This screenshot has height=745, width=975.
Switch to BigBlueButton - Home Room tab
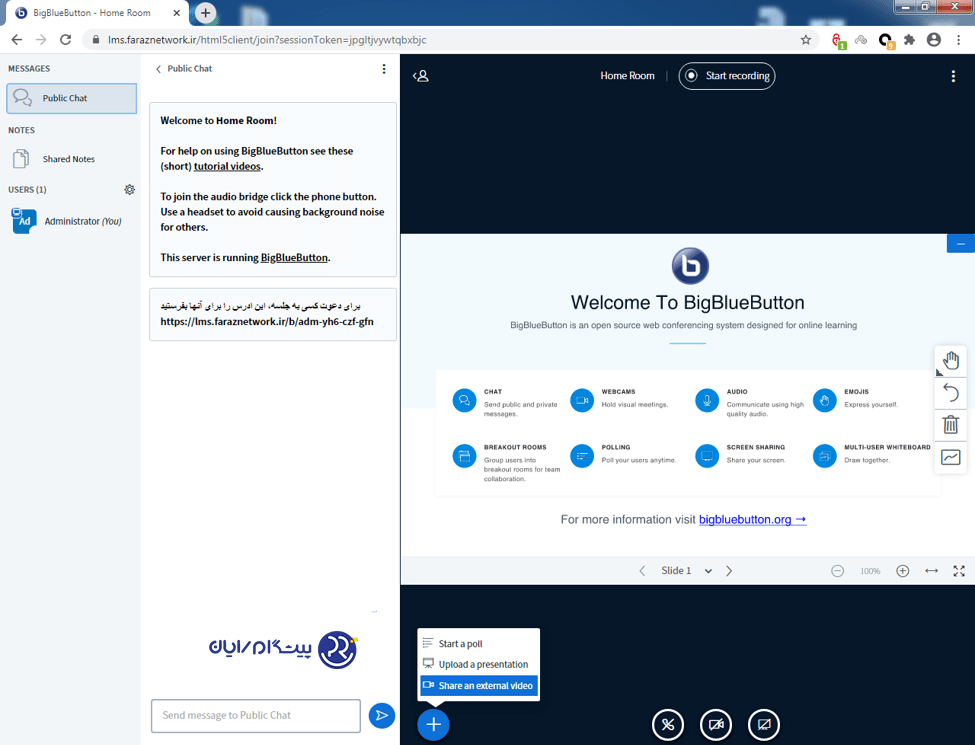click(96, 12)
